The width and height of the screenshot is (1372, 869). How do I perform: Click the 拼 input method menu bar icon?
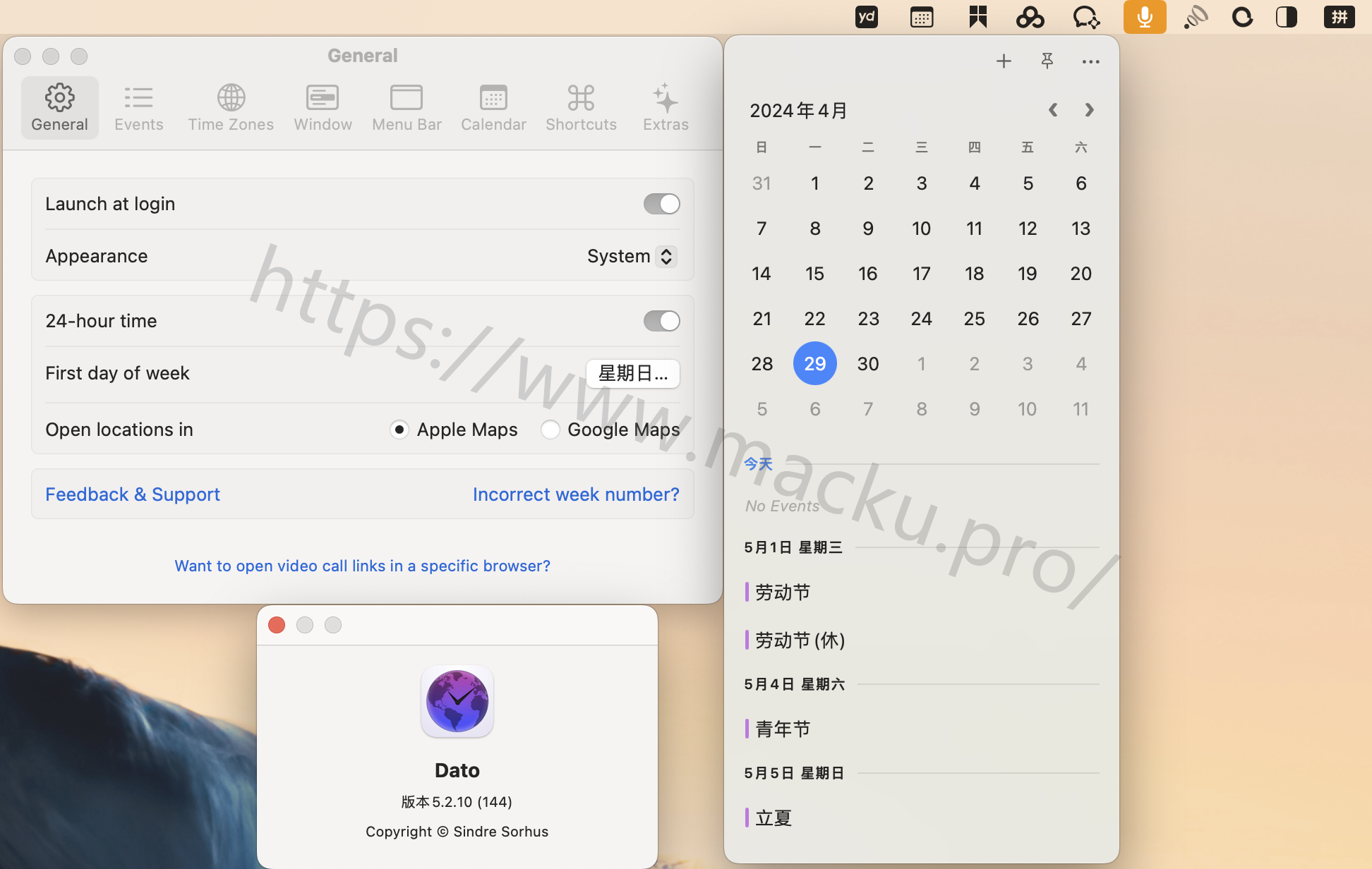point(1339,17)
